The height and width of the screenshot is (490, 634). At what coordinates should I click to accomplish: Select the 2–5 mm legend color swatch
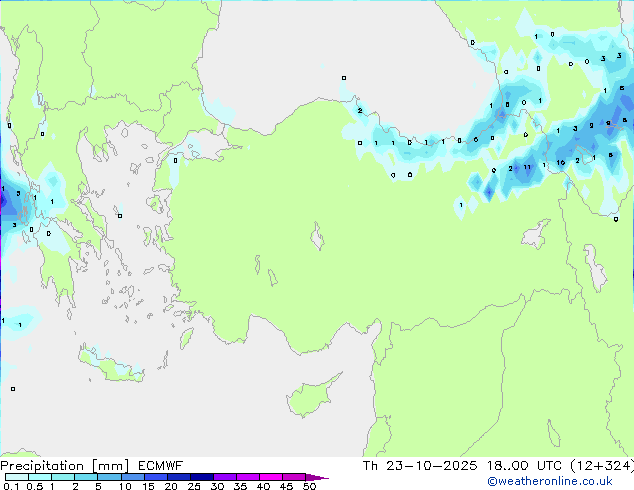click(86, 477)
